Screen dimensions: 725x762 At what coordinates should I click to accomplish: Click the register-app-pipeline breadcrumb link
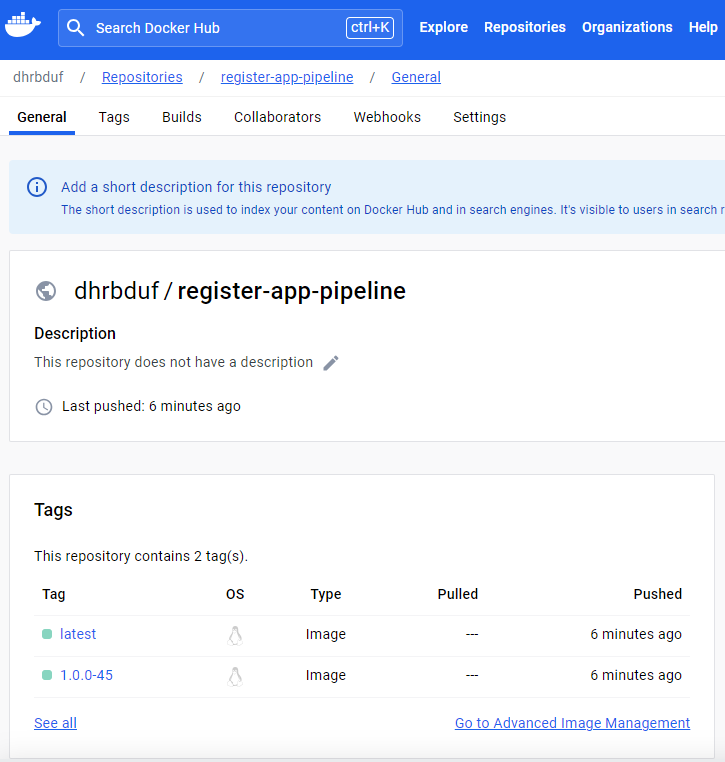pyautogui.click(x=287, y=77)
